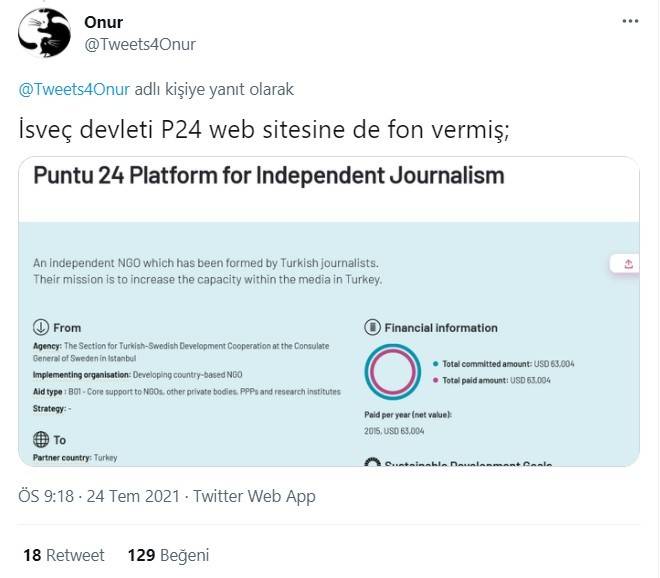This screenshot has width=660, height=578.
Task: Click the donut chart in Financial information
Action: [x=390, y=372]
